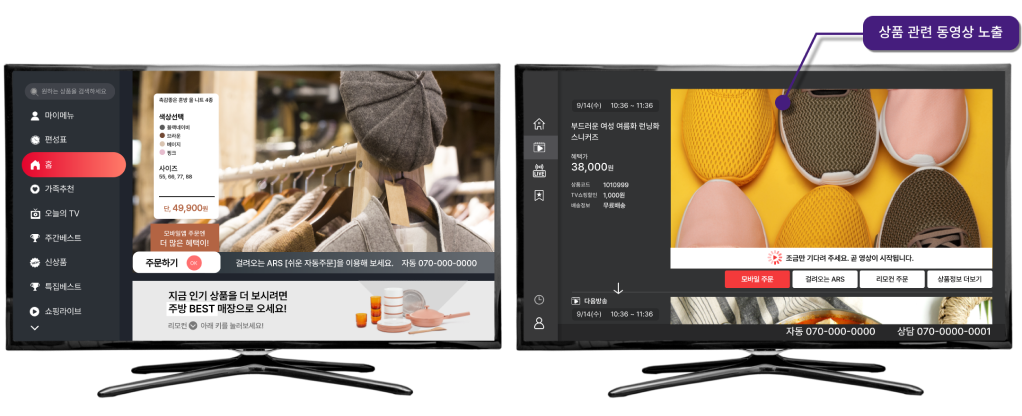Open 편성표 clock icon in left TV menu

tap(35, 140)
